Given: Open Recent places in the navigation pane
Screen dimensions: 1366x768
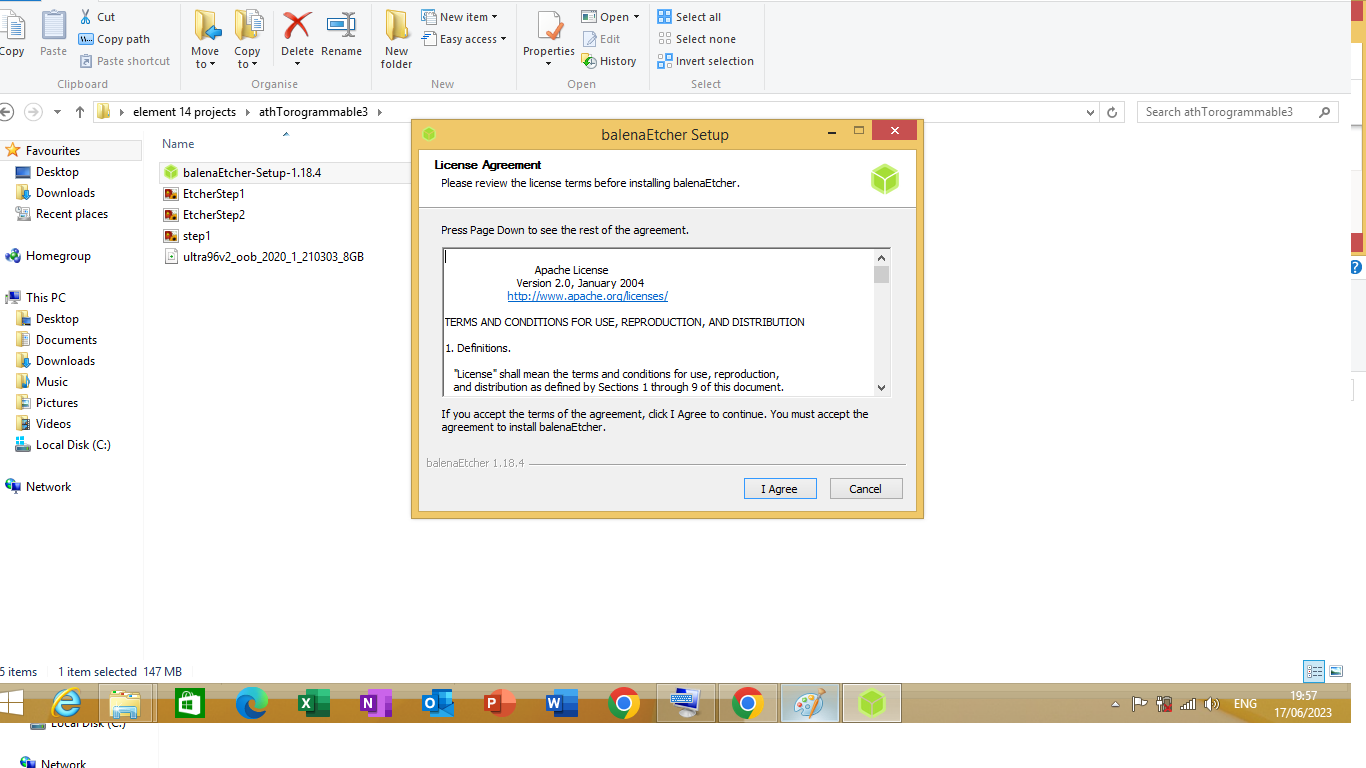Looking at the screenshot, I should [72, 214].
